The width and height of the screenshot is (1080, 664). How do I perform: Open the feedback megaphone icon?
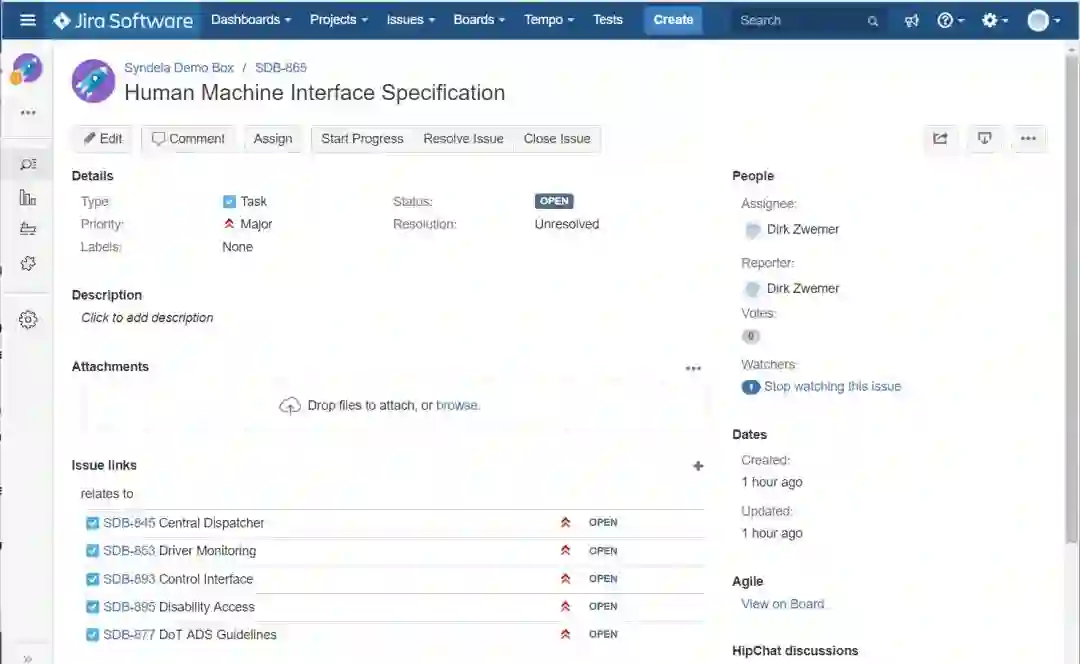(x=911, y=21)
